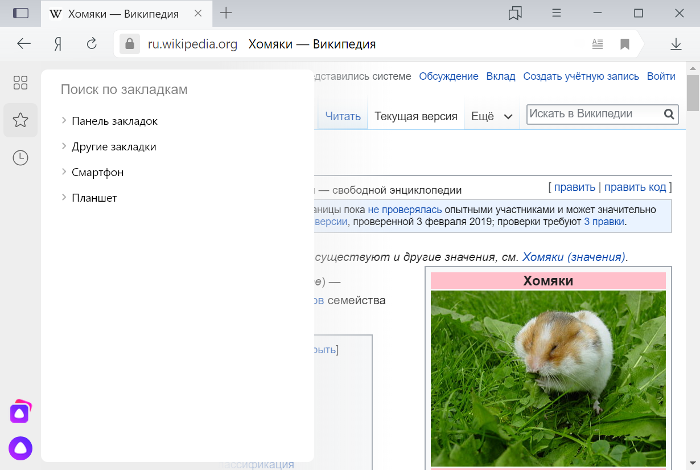Click the page vertical scrollbar thumb
The height and width of the screenshot is (470, 700).
point(693,92)
